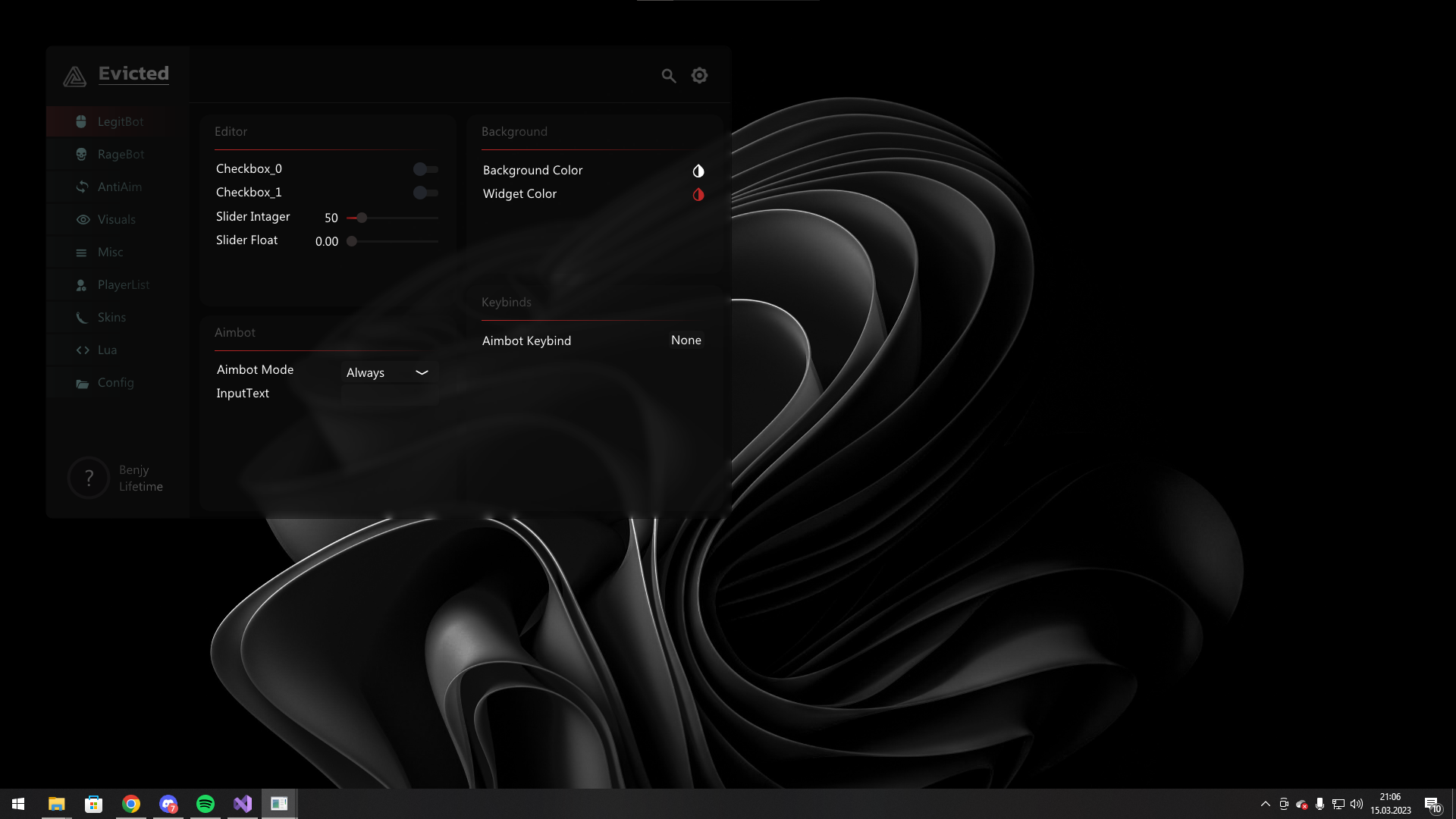
Task: Toggle Checkbox_0 switch on
Action: pyautogui.click(x=425, y=169)
